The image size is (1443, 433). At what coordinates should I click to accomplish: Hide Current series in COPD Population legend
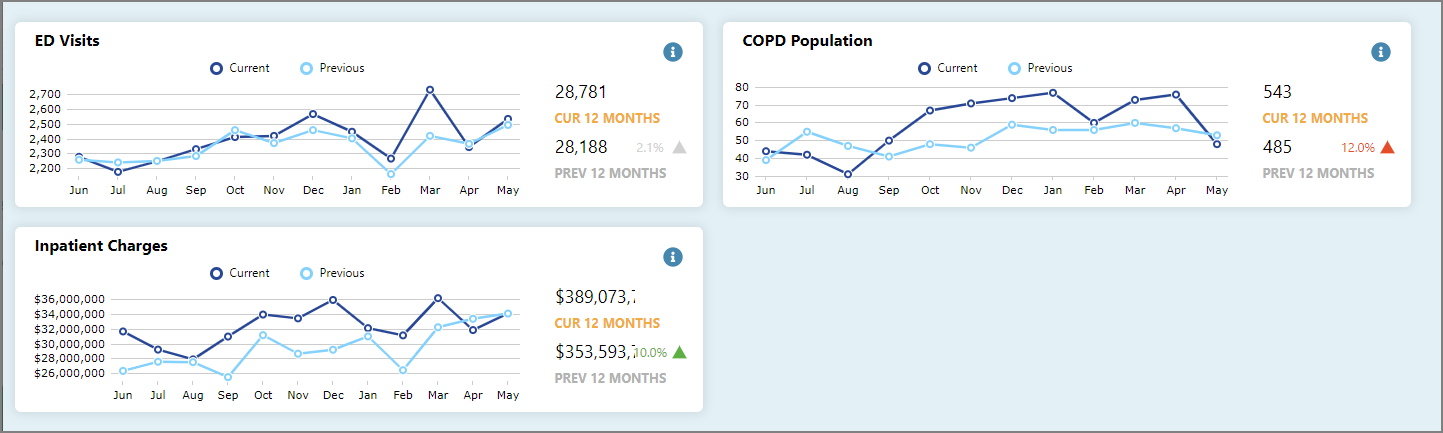point(948,68)
